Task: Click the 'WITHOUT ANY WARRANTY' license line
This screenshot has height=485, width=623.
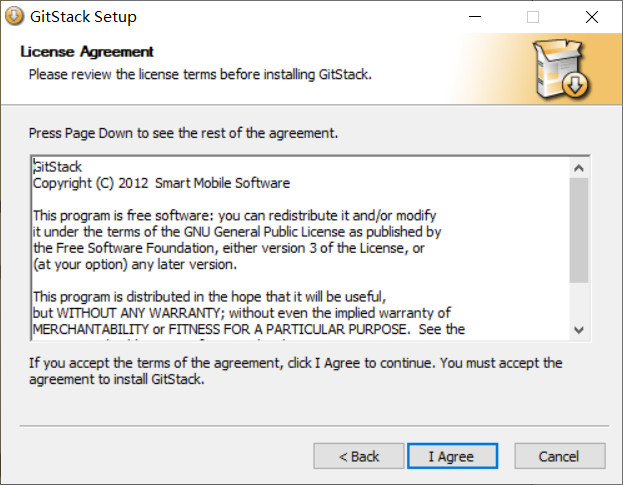Action: point(242,313)
